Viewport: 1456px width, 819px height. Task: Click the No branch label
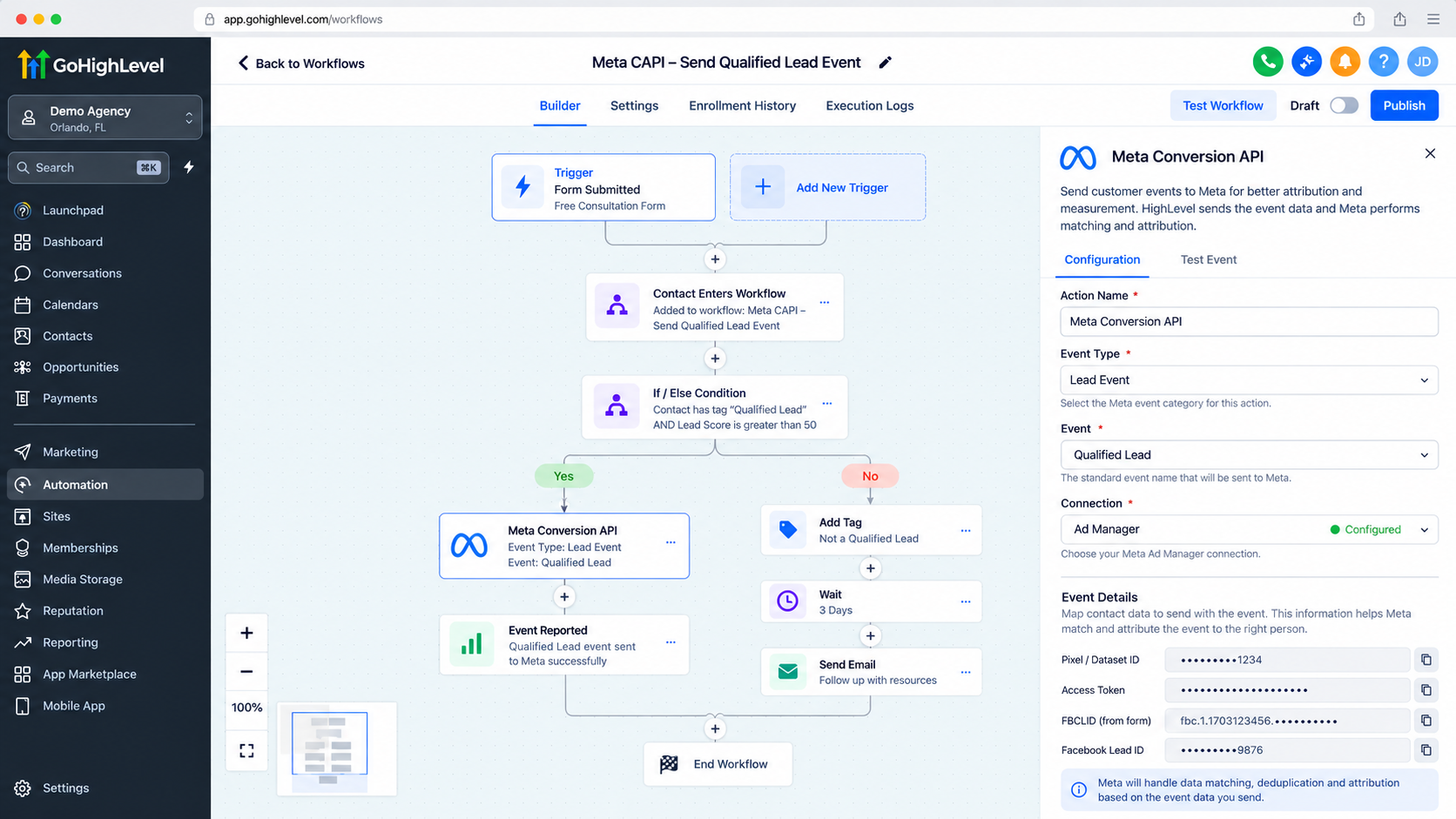tap(870, 476)
